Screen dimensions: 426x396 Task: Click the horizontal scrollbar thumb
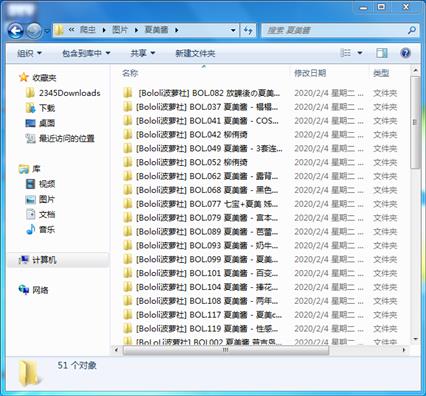click(226, 350)
